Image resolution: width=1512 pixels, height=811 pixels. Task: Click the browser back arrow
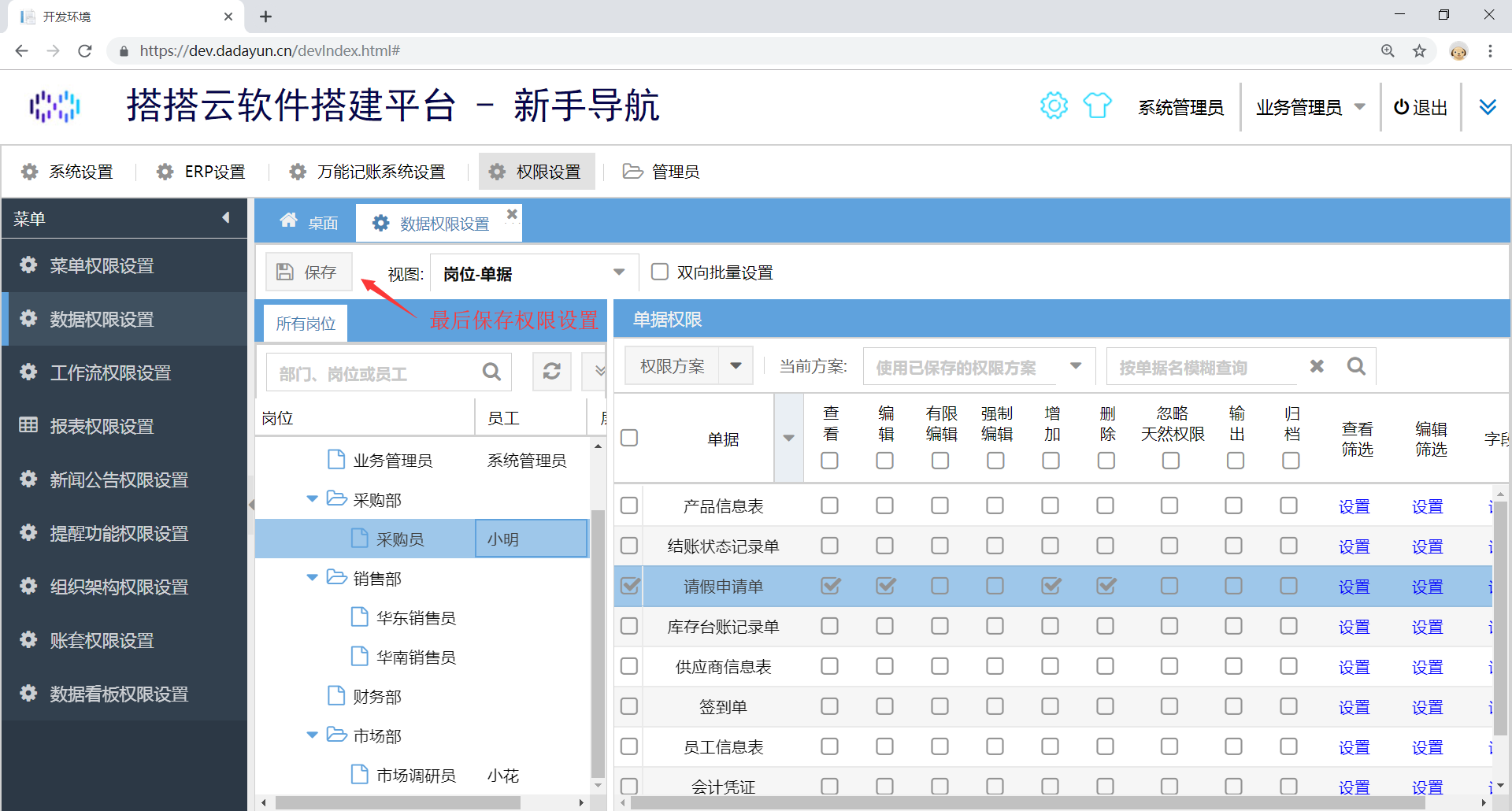[22, 51]
